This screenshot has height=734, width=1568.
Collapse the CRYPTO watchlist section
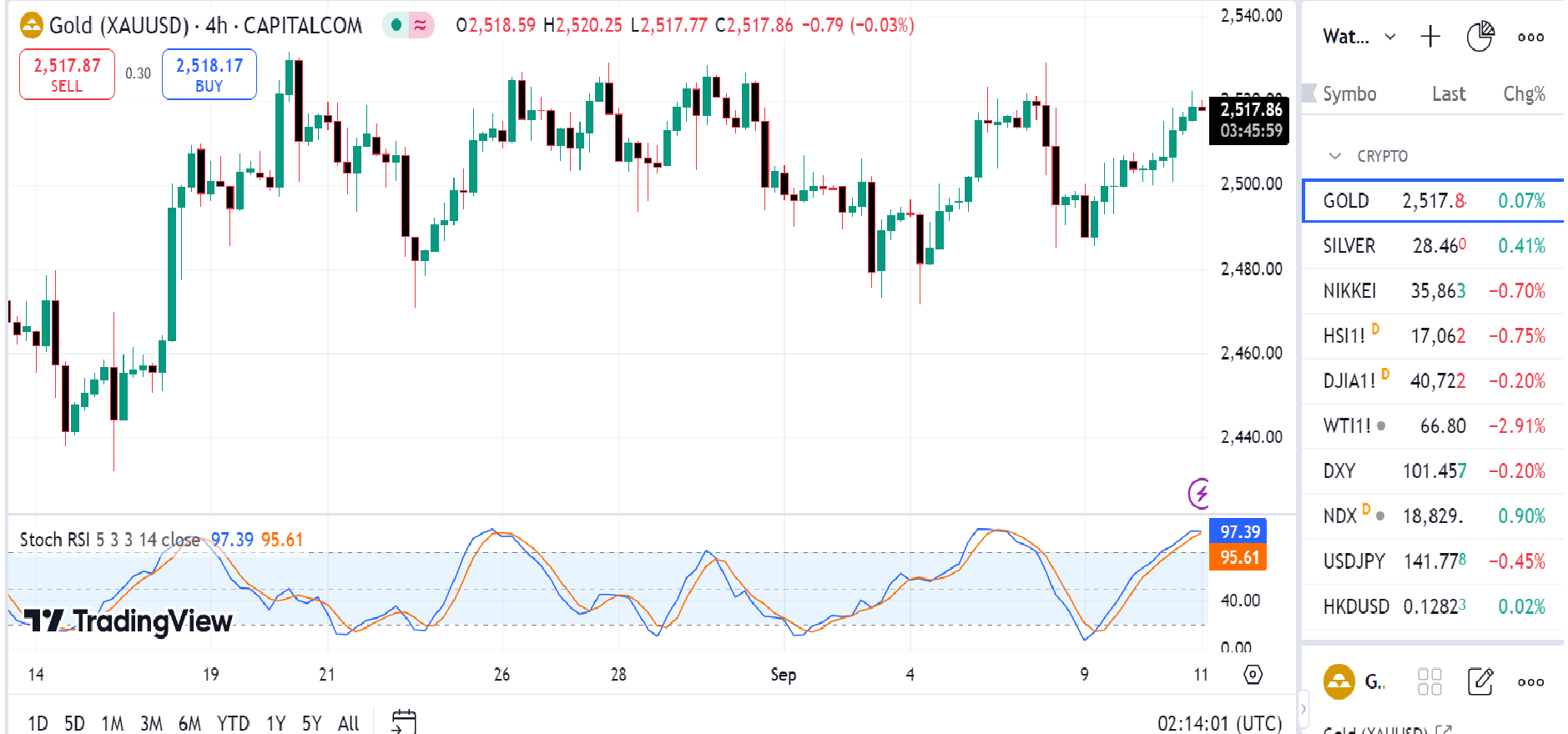[x=1335, y=156]
